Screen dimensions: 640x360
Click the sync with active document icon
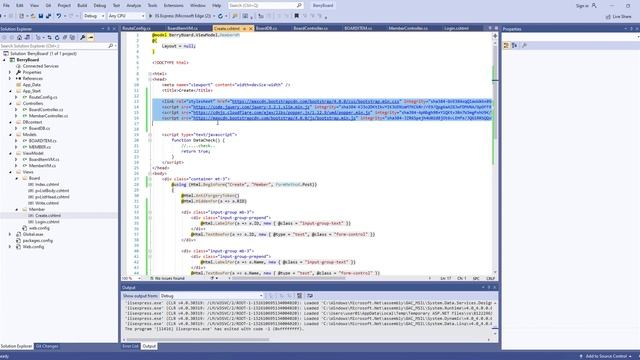[x=49, y=37]
